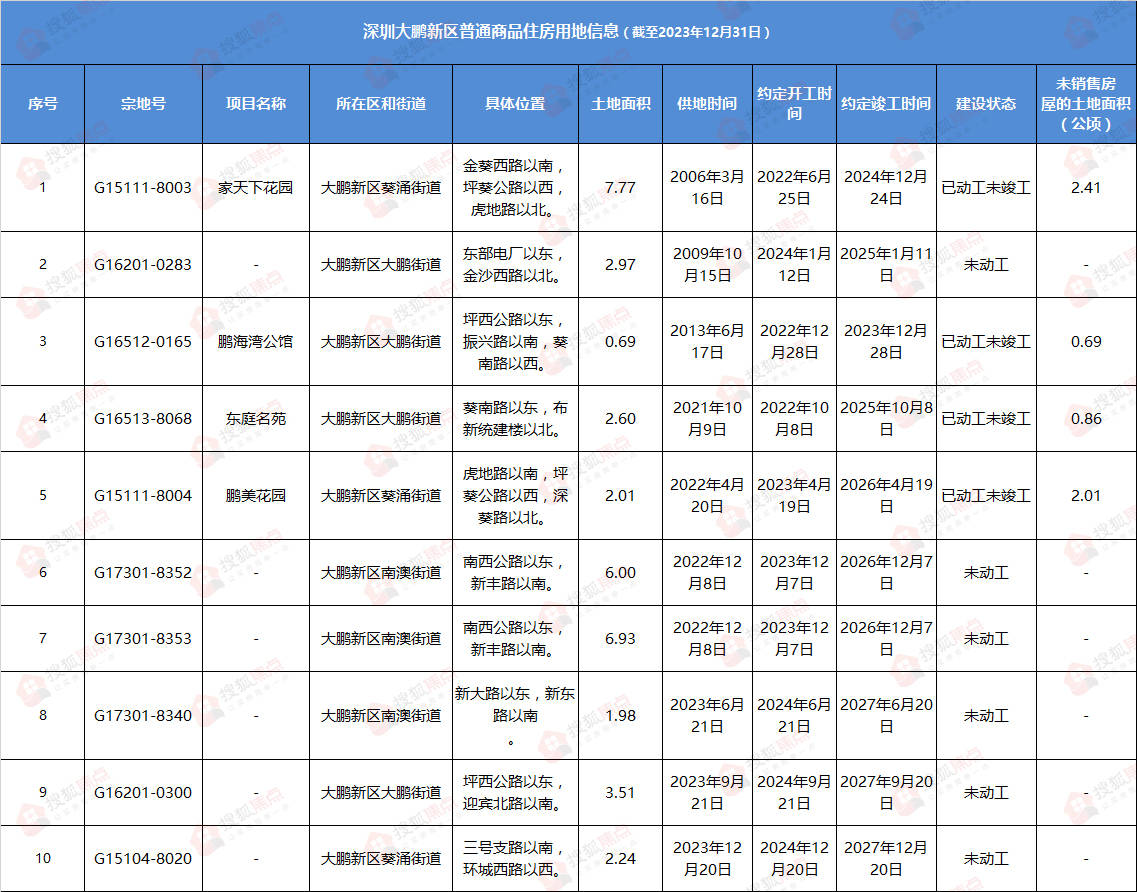This screenshot has height=892, width=1137.
Task: Click land area value 7.77
Action: 621,188
